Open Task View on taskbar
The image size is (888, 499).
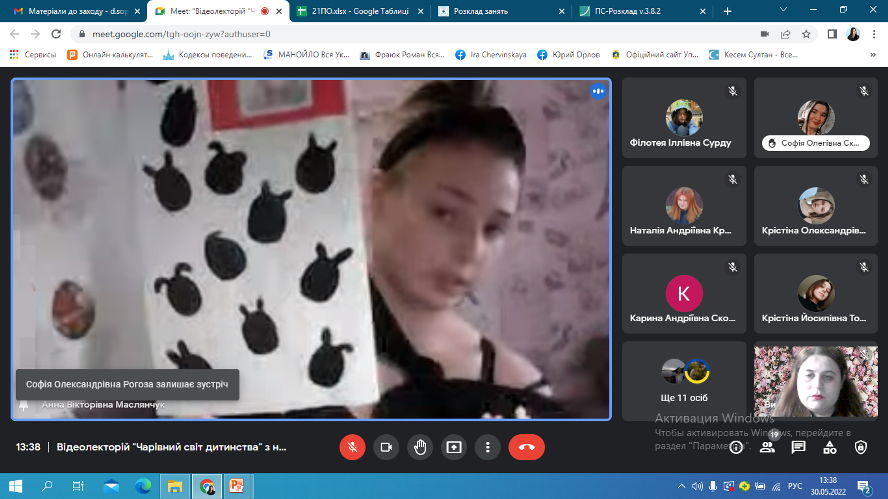(78, 486)
